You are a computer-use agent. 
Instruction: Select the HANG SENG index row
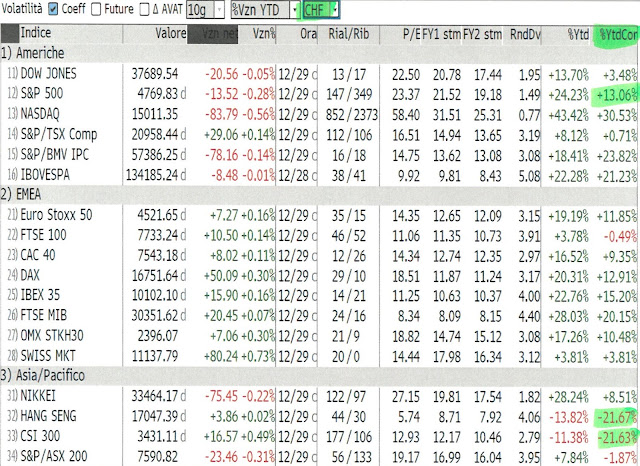(319, 416)
